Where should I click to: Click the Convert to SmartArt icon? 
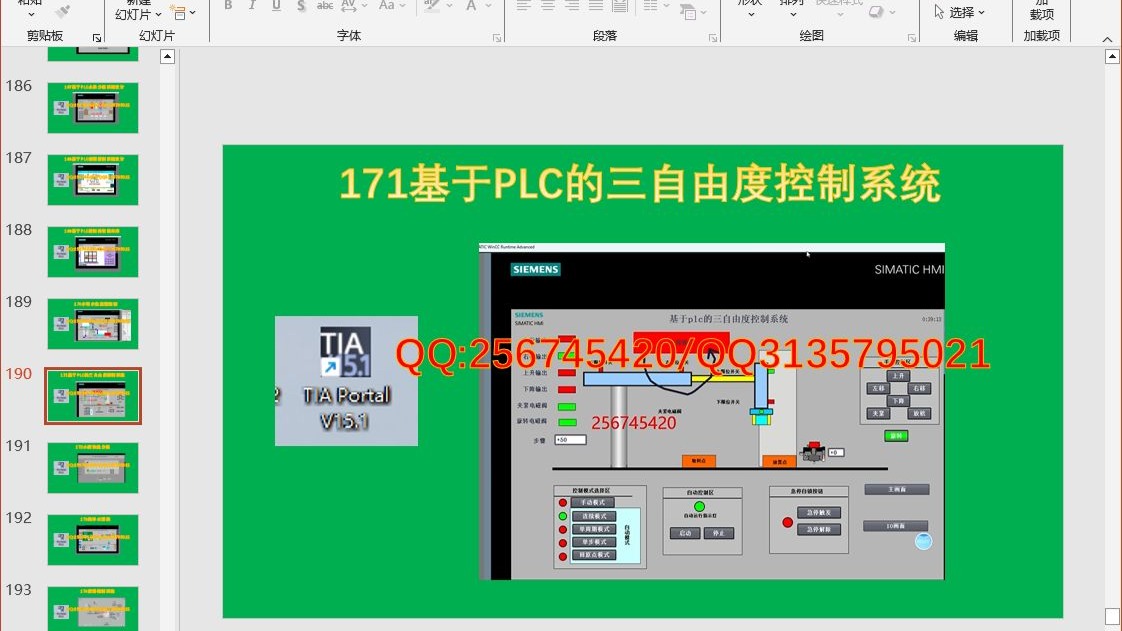688,11
